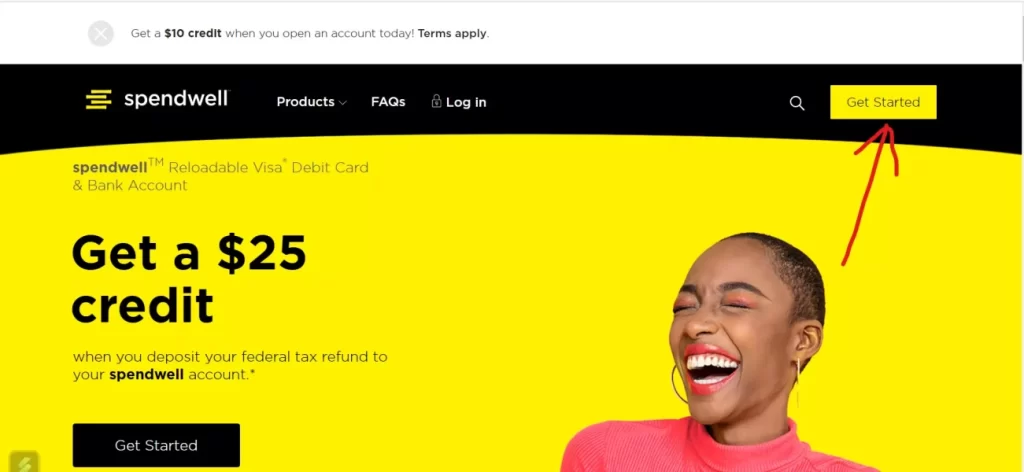Click the black Get Started hero button
The image size is (1024, 472).
click(x=156, y=445)
